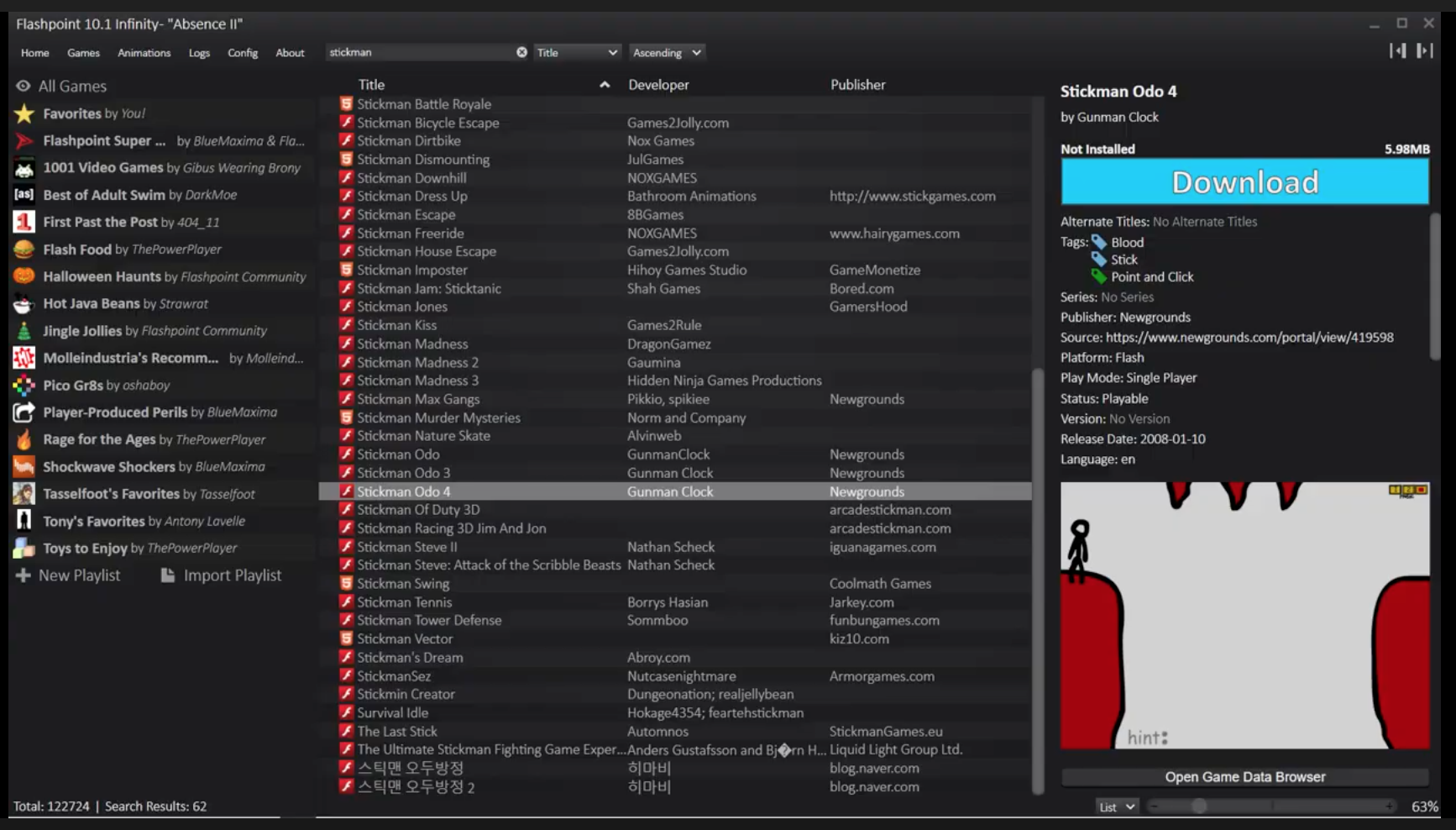
Task: Click the Toys to Enjoy playlist icon
Action: point(24,548)
